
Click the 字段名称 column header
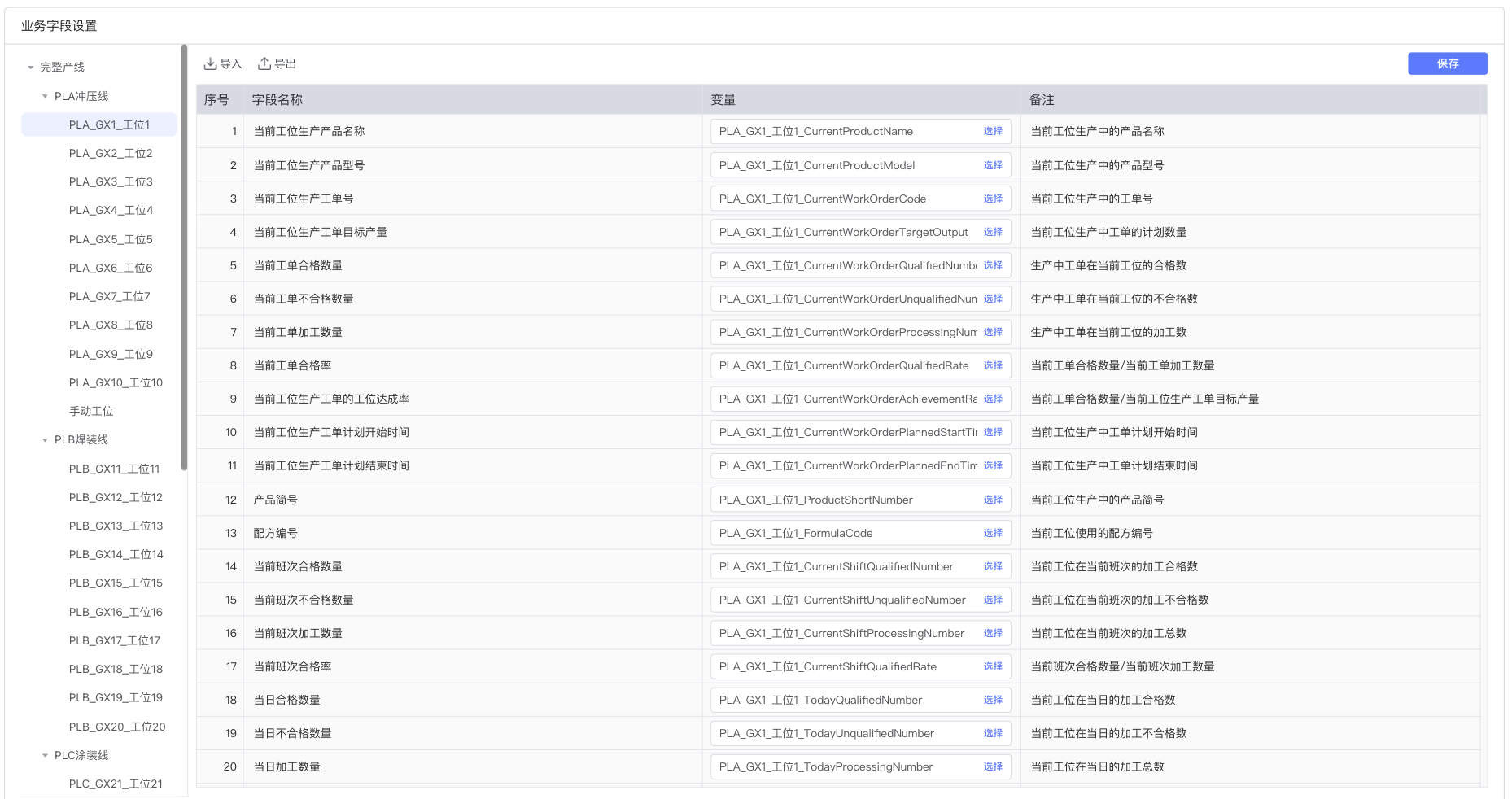pos(277,99)
